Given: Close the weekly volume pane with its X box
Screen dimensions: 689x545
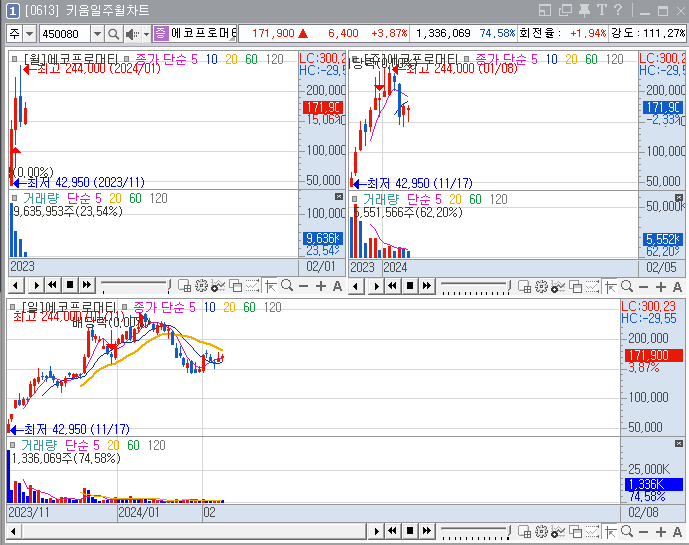Looking at the screenshot, I should (x=679, y=197).
